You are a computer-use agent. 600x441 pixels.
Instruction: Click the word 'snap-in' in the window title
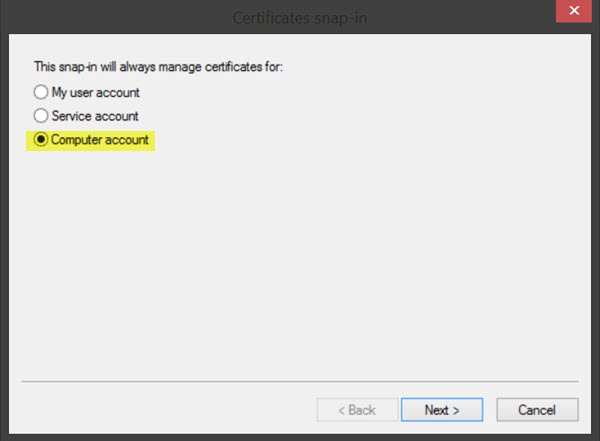[339, 18]
